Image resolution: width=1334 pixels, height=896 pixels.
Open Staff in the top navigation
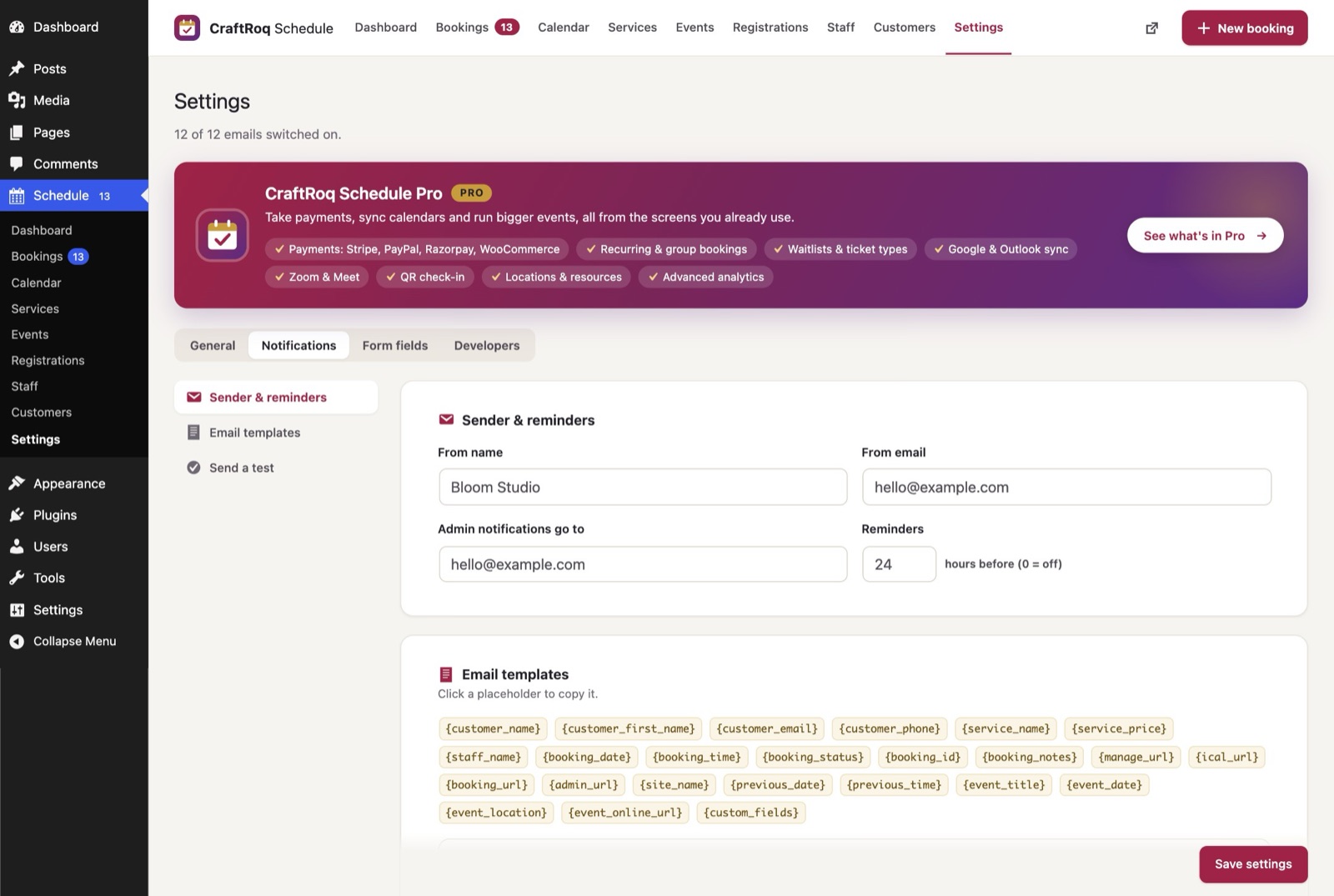point(840,28)
